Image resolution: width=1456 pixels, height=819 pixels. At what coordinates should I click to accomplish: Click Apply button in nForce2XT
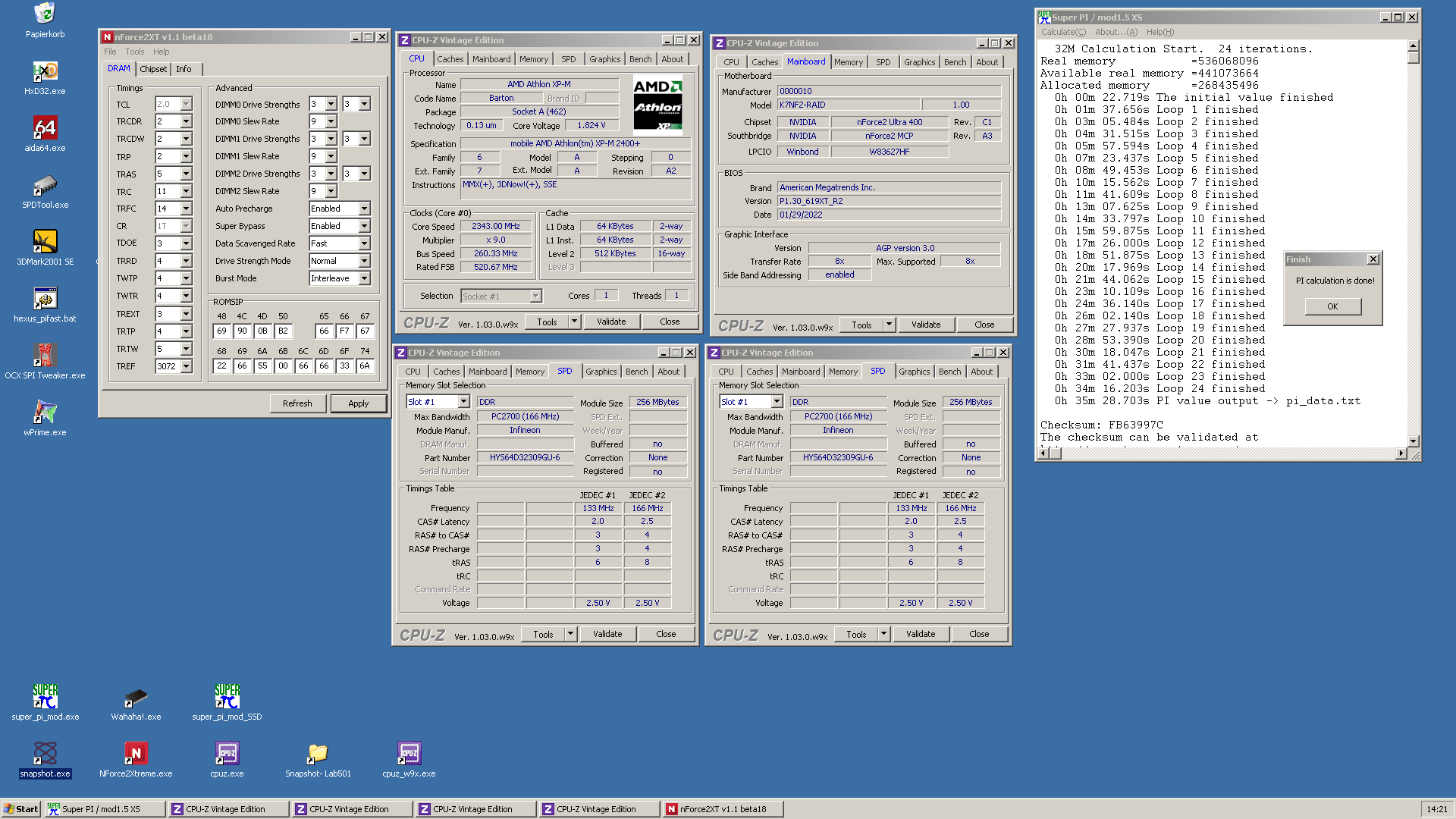[x=359, y=403]
